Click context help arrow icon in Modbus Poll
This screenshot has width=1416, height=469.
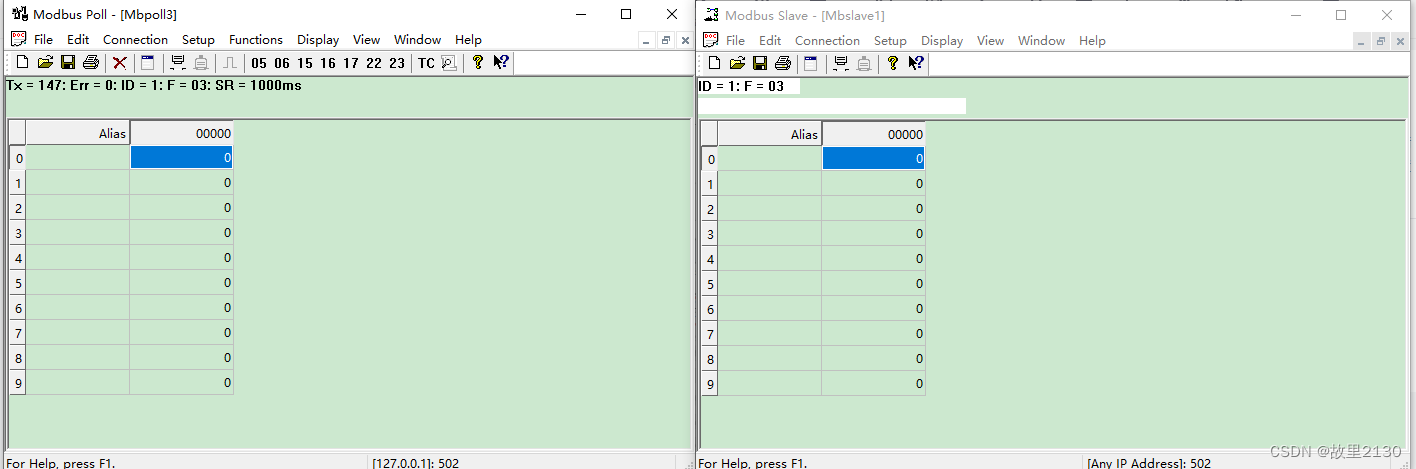click(501, 63)
